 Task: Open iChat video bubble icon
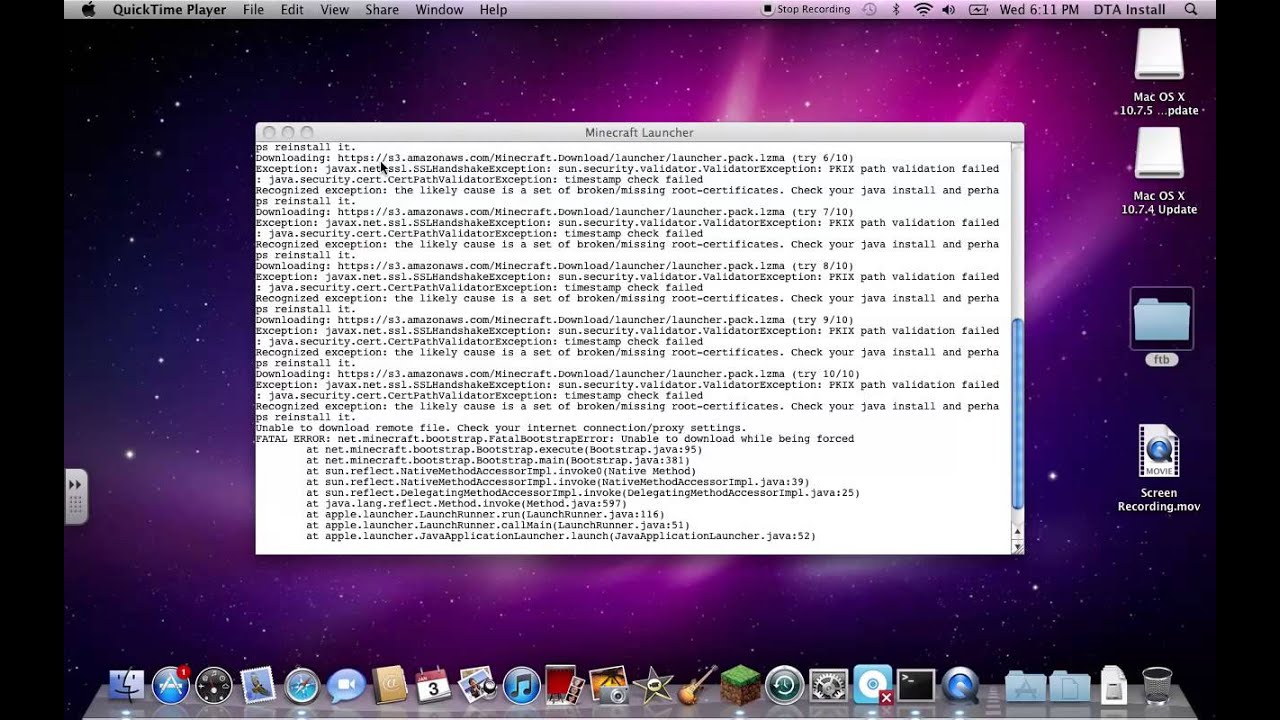point(346,685)
